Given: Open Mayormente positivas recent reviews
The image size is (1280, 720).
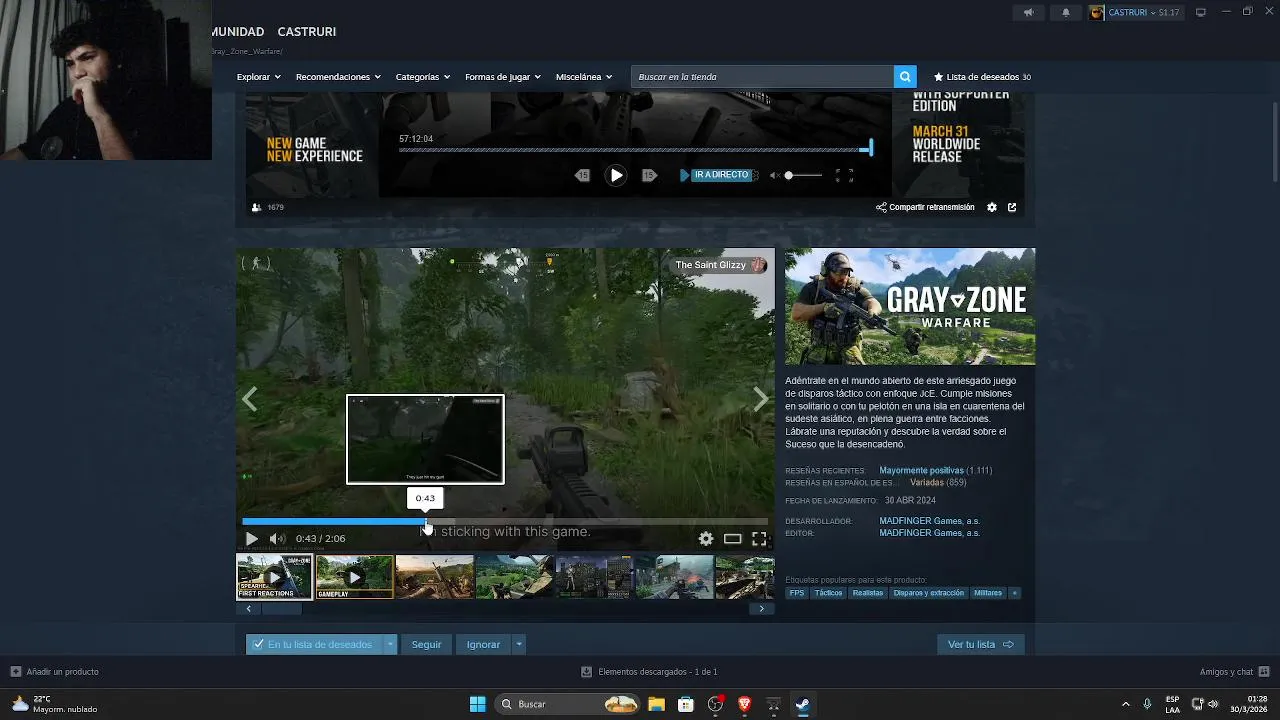Looking at the screenshot, I should pyautogui.click(x=921, y=470).
